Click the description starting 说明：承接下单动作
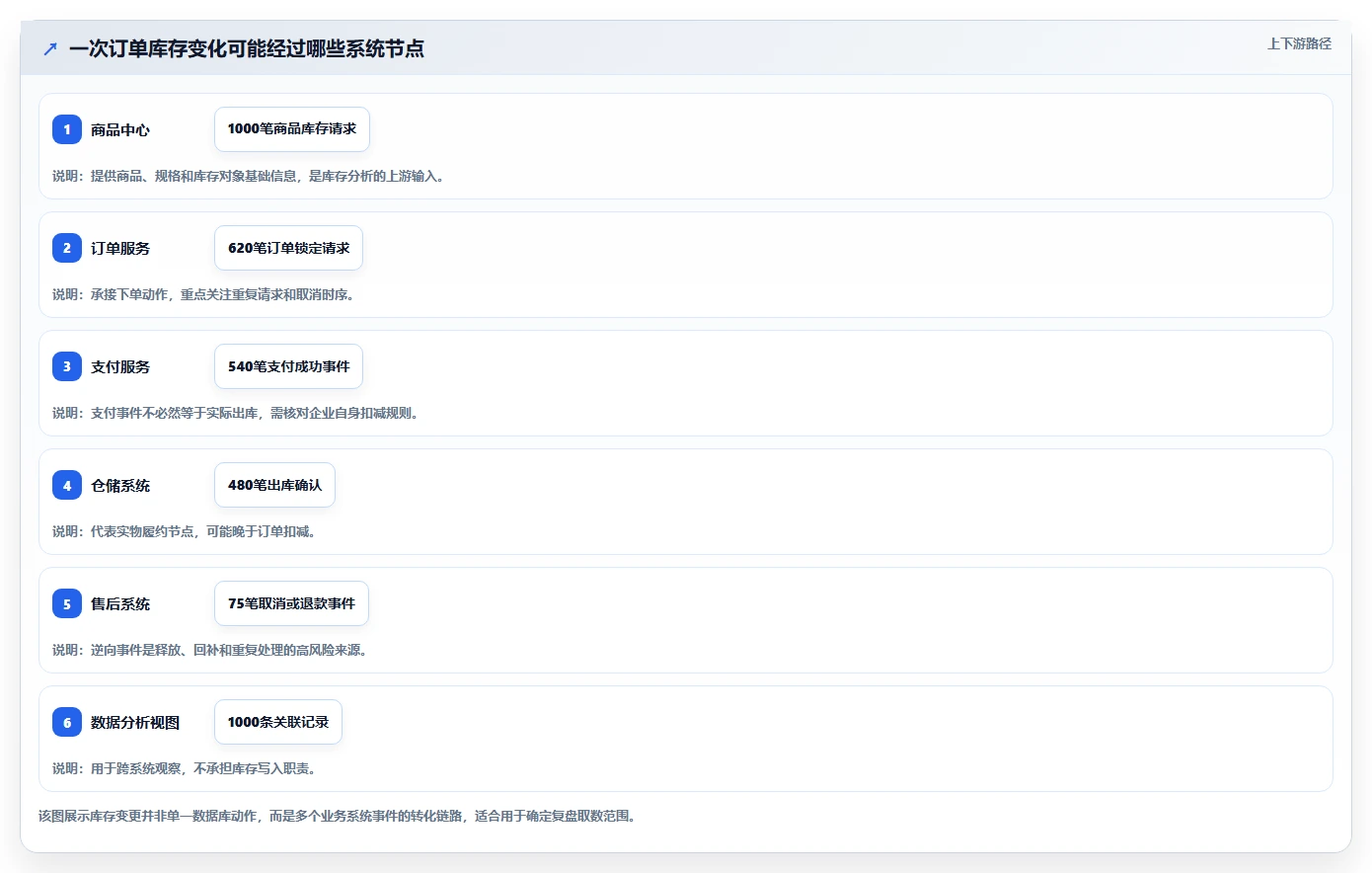This screenshot has height=873, width=1372. coord(203,294)
